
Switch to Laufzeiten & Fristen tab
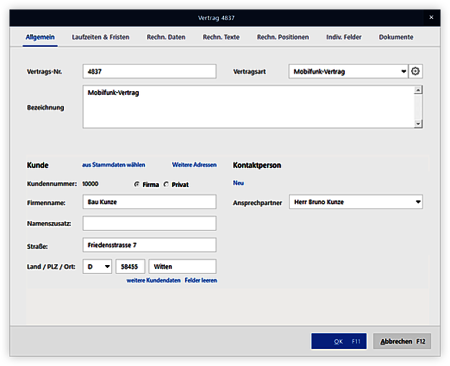[100, 37]
